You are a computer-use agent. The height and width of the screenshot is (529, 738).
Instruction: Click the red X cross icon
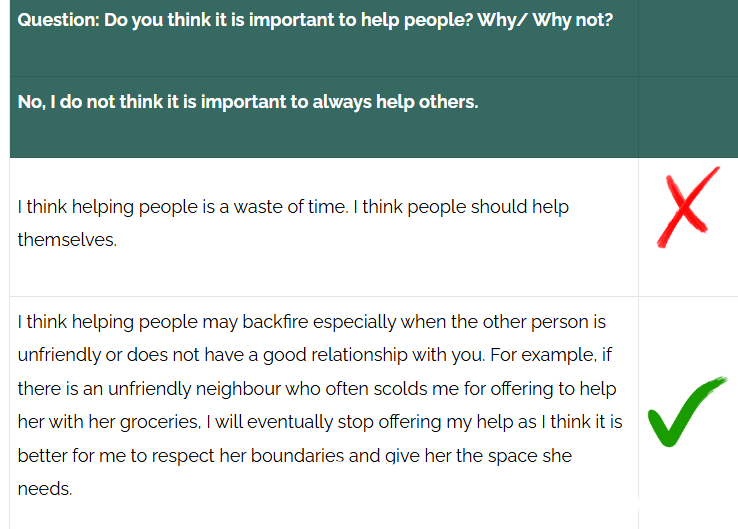click(688, 207)
